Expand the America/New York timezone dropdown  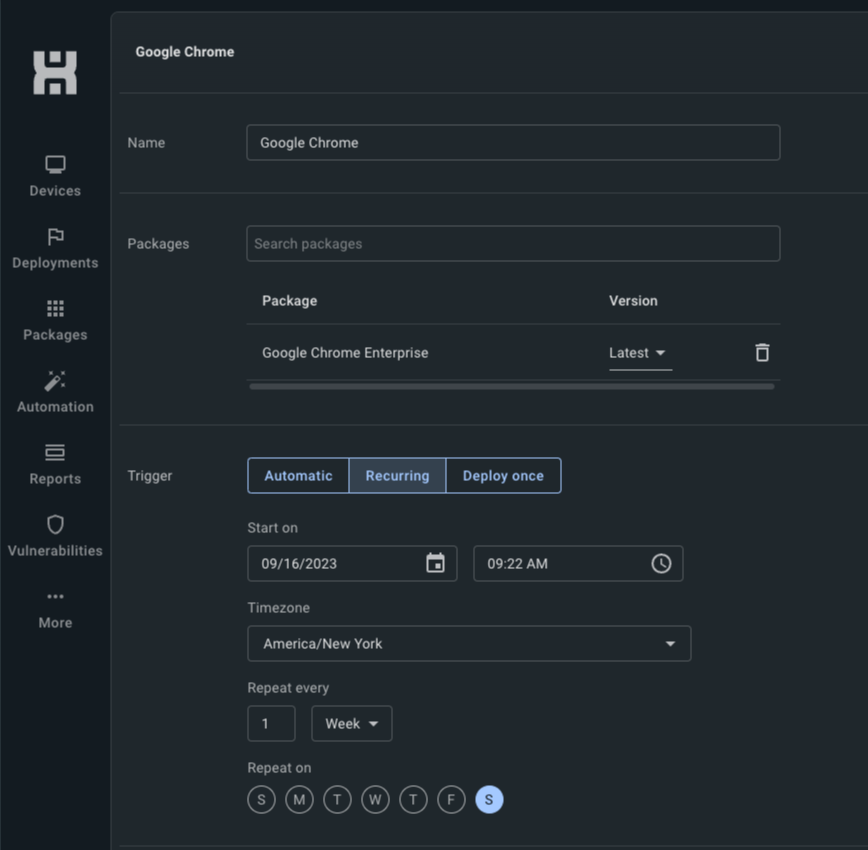point(469,643)
